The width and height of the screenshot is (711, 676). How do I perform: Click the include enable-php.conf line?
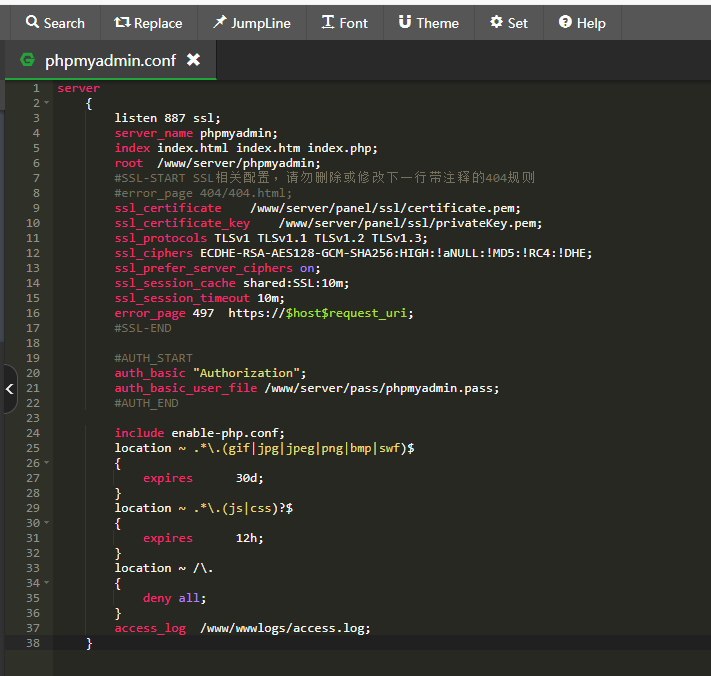pyautogui.click(x=199, y=433)
